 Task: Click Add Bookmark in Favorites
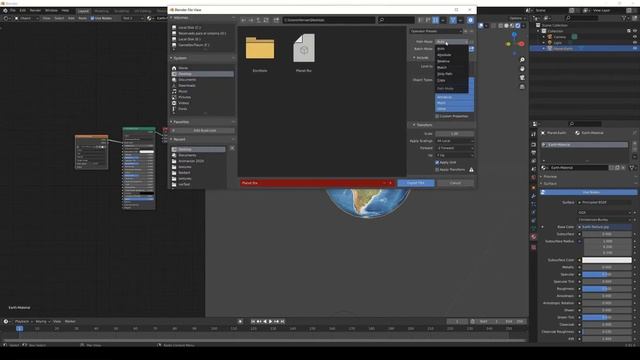[203, 131]
